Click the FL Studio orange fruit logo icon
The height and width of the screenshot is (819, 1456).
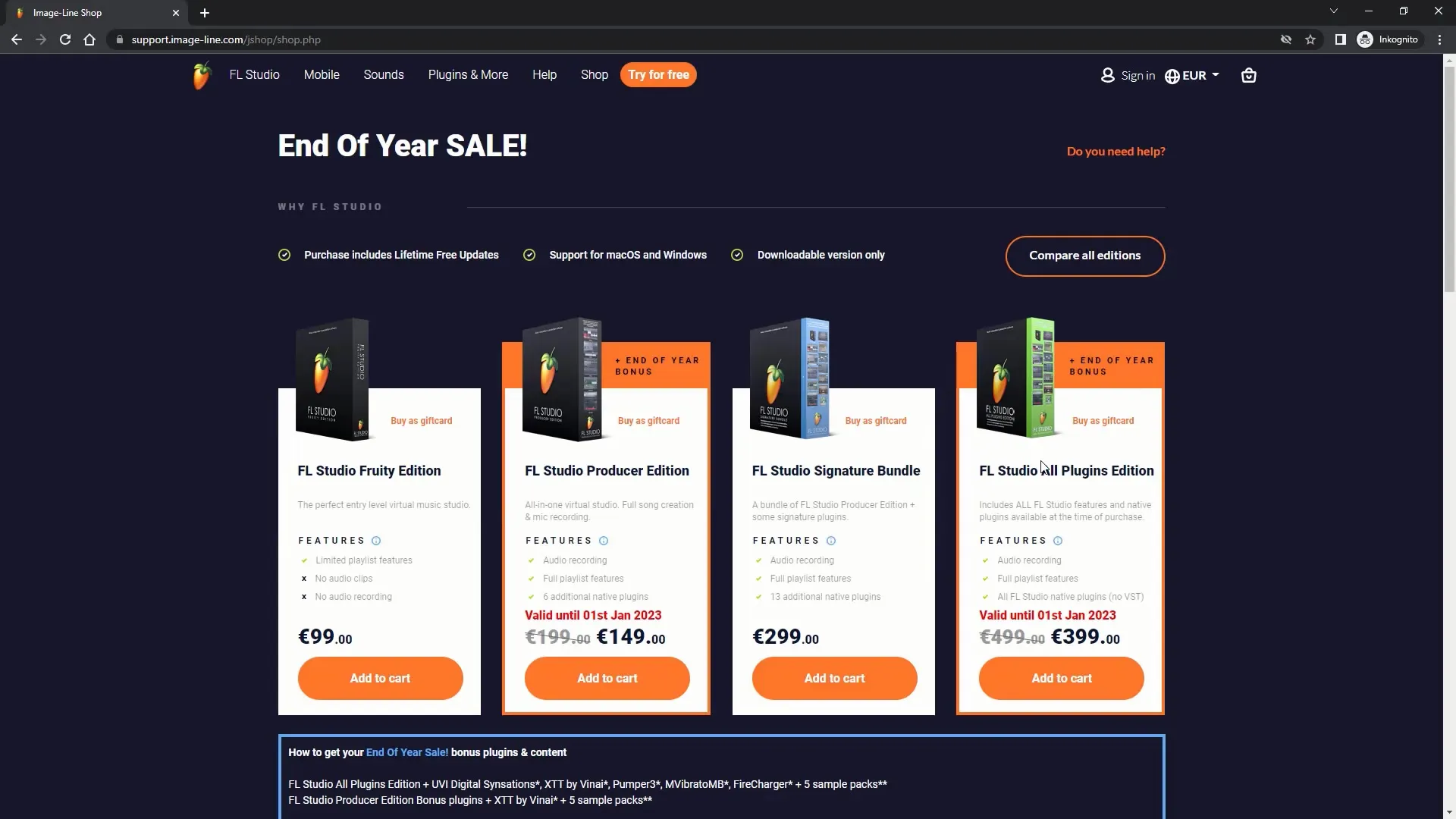click(200, 75)
